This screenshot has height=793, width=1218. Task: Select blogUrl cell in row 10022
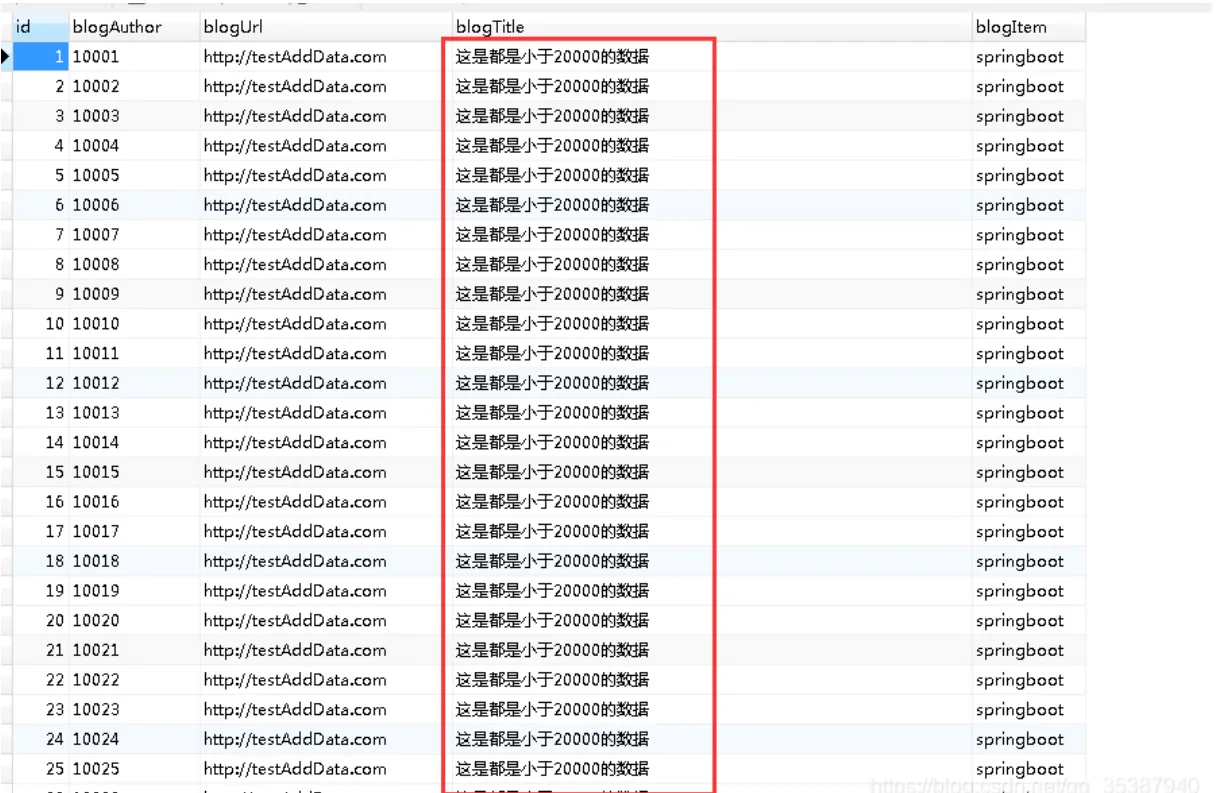(325, 680)
